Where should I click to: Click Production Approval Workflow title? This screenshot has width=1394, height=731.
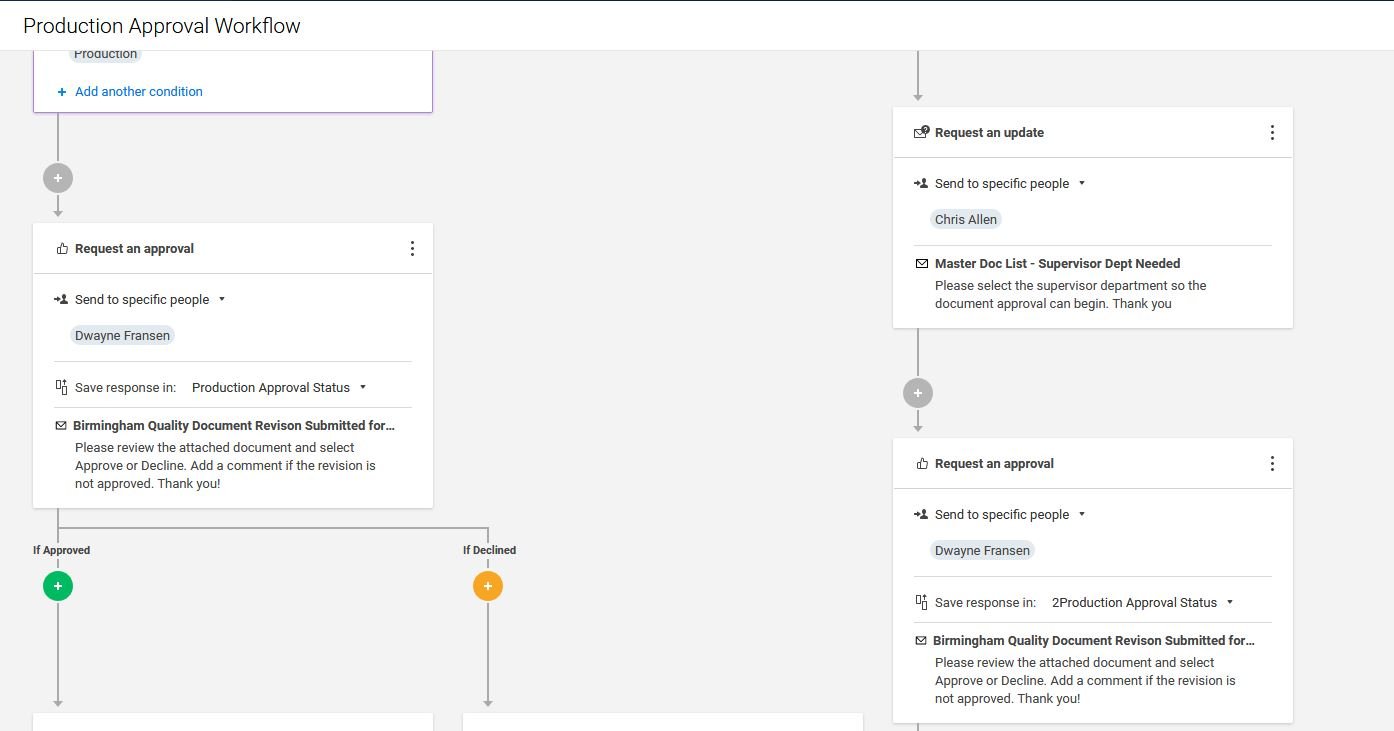[x=162, y=26]
